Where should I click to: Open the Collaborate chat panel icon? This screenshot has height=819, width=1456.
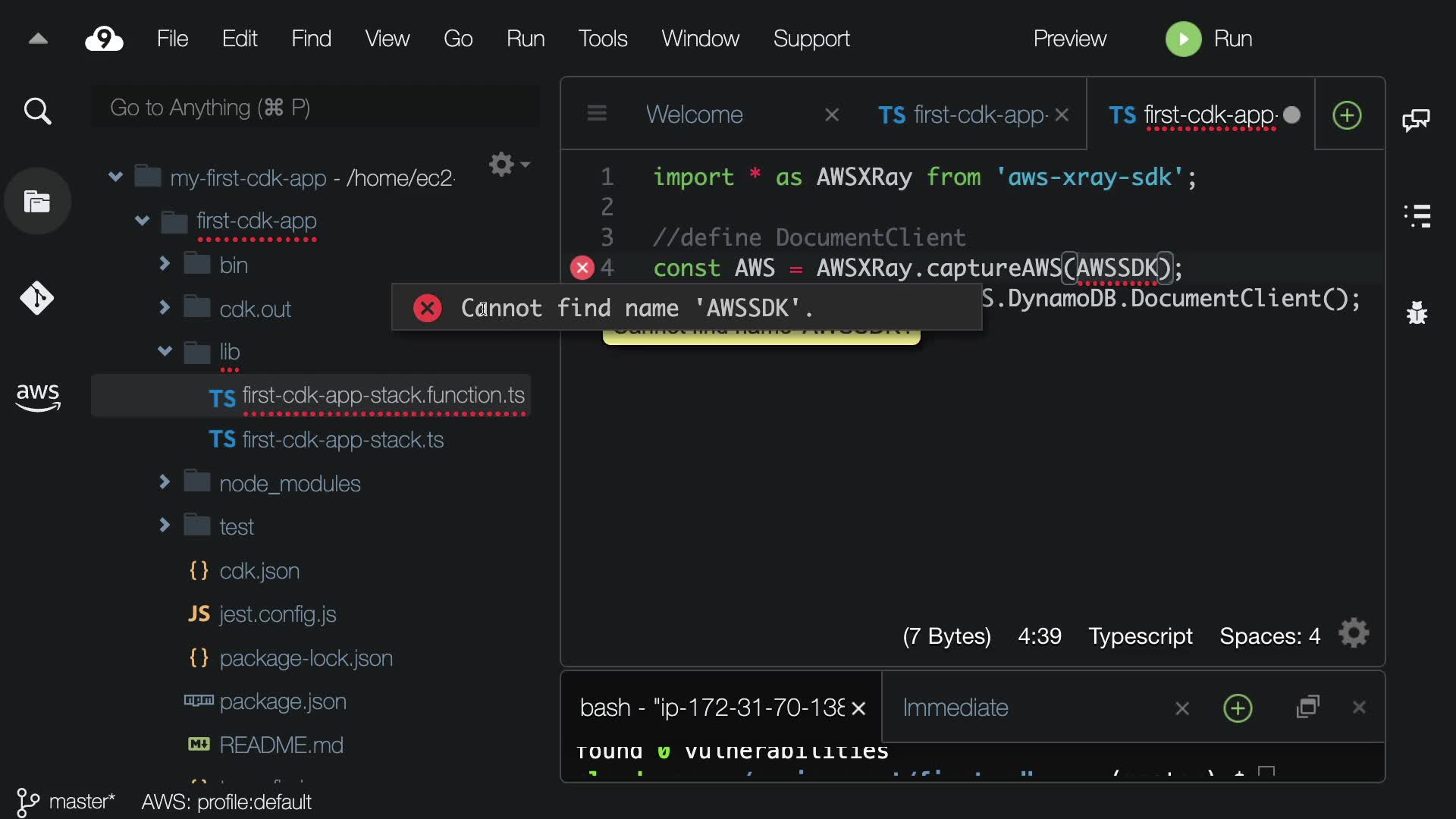1416,119
